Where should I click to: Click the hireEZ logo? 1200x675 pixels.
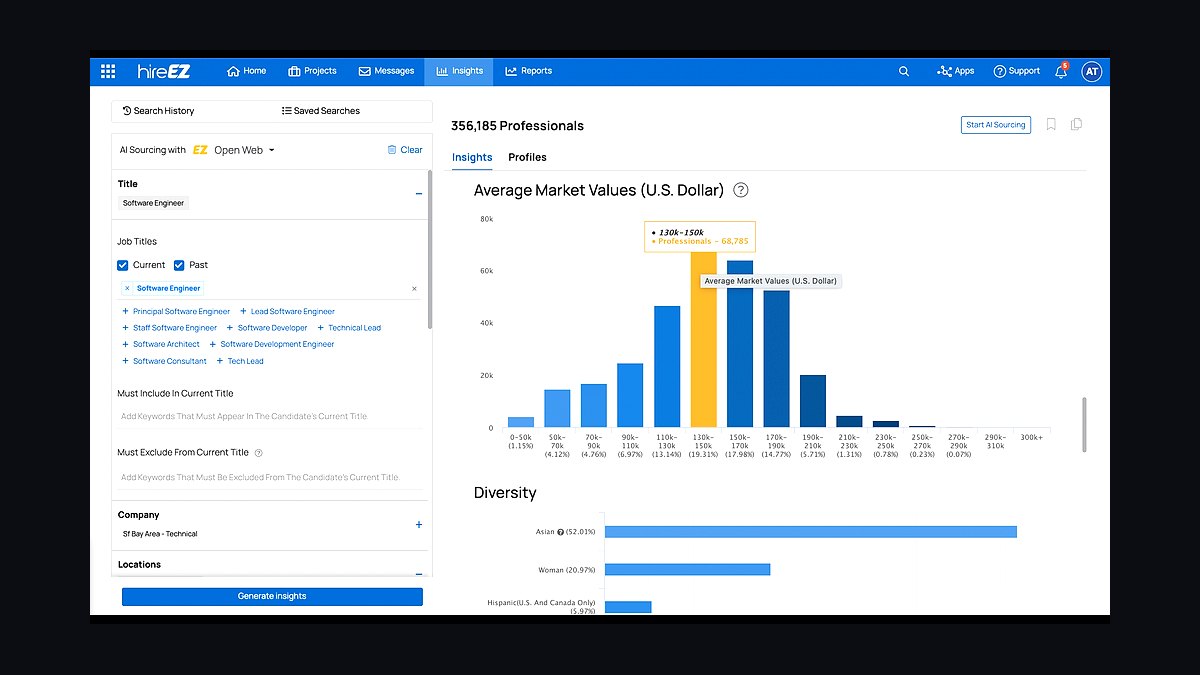tap(164, 71)
